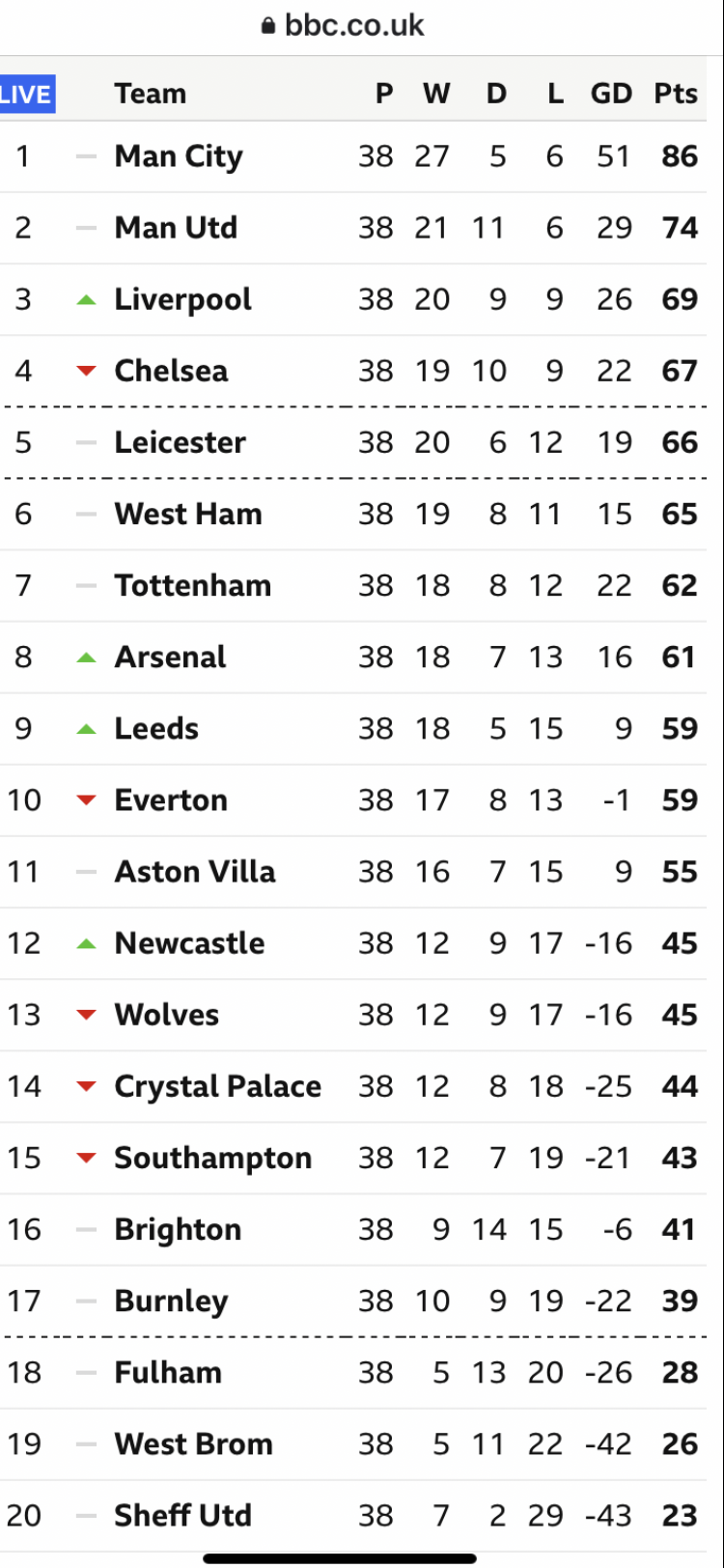Tap the padlock icon beside bbc.co.uk
724x1568 pixels.
[x=268, y=25]
